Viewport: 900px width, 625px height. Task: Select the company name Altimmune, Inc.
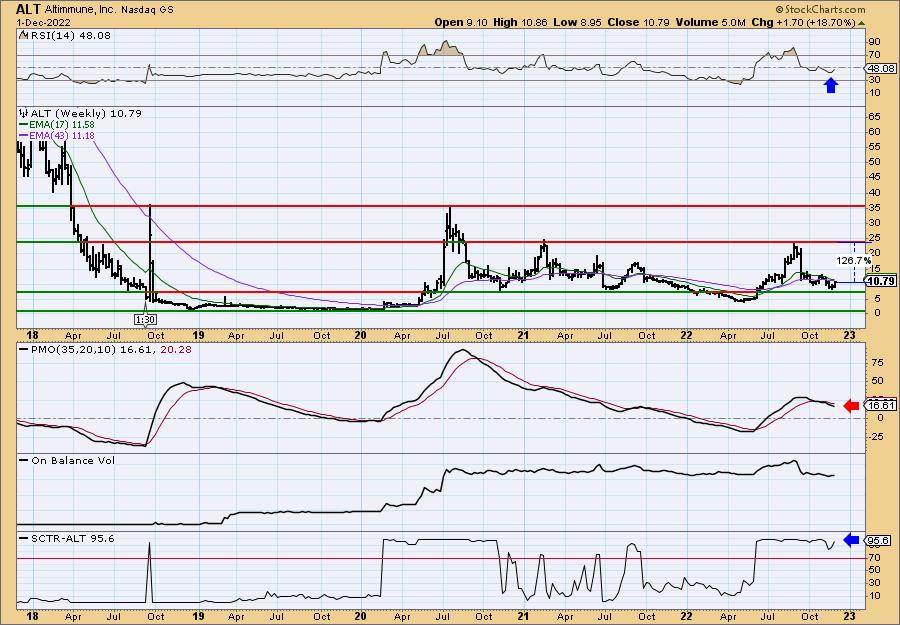79,10
